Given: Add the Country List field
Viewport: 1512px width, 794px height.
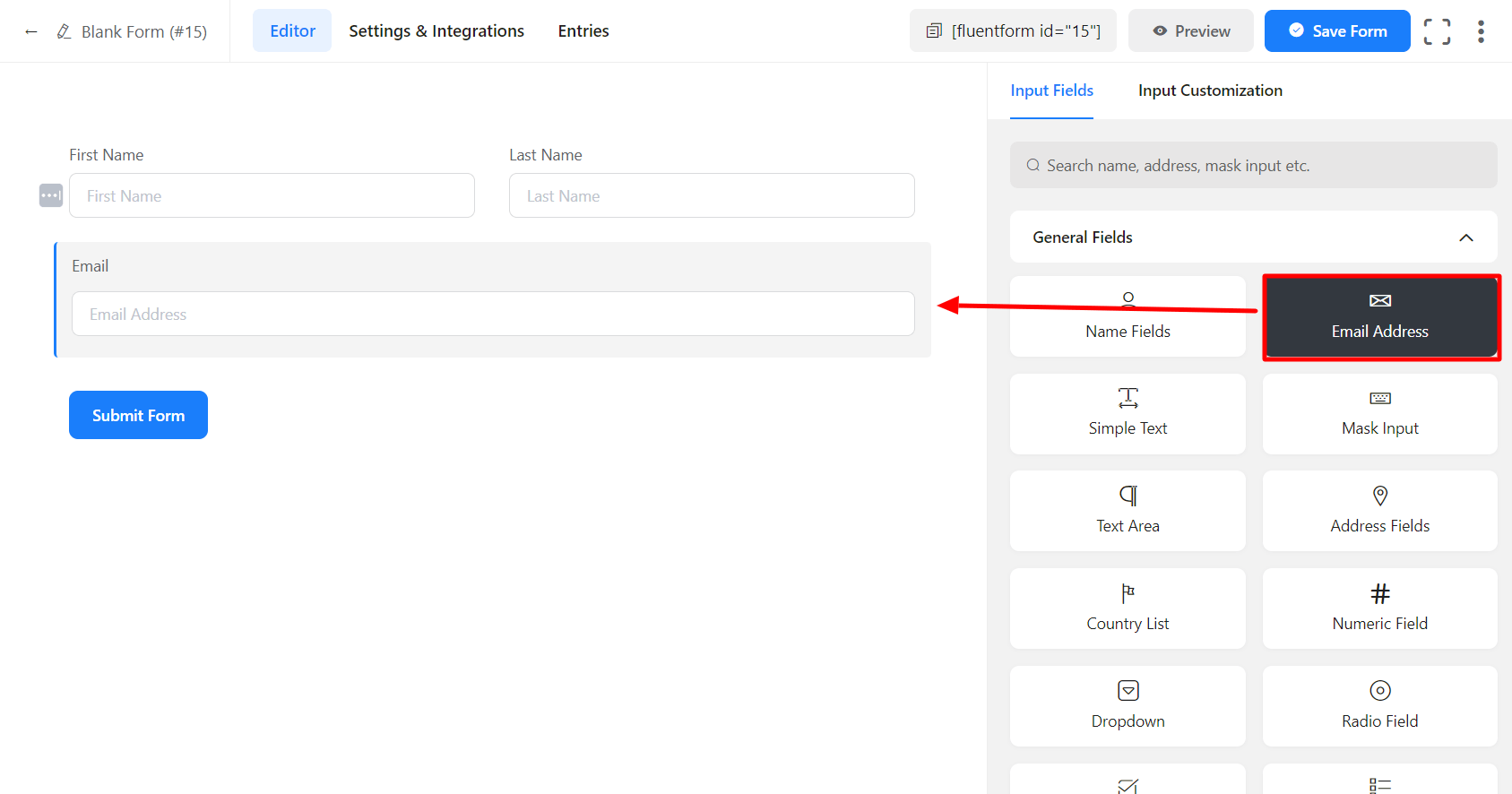Looking at the screenshot, I should click(1128, 608).
